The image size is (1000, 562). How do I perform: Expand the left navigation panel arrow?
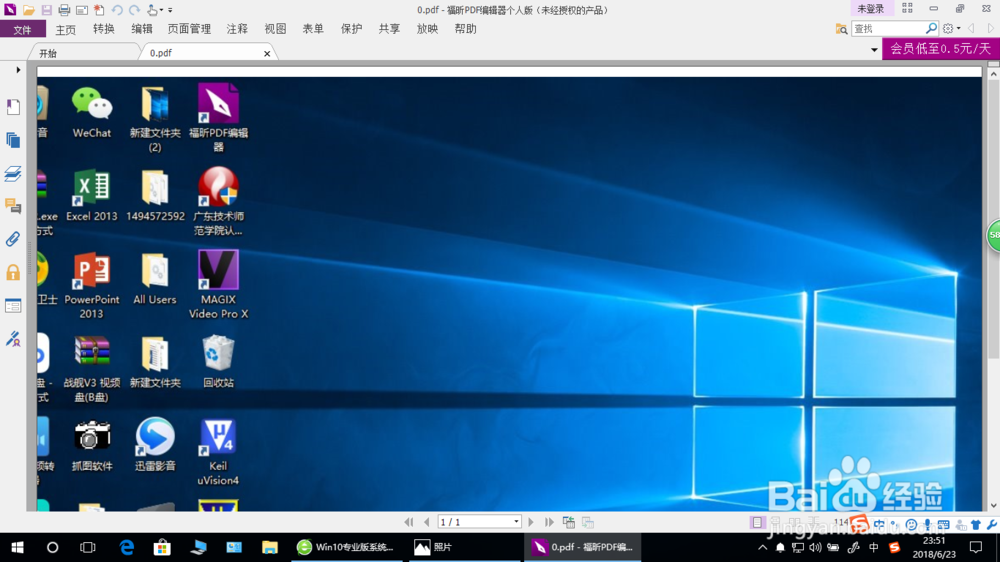(18, 70)
